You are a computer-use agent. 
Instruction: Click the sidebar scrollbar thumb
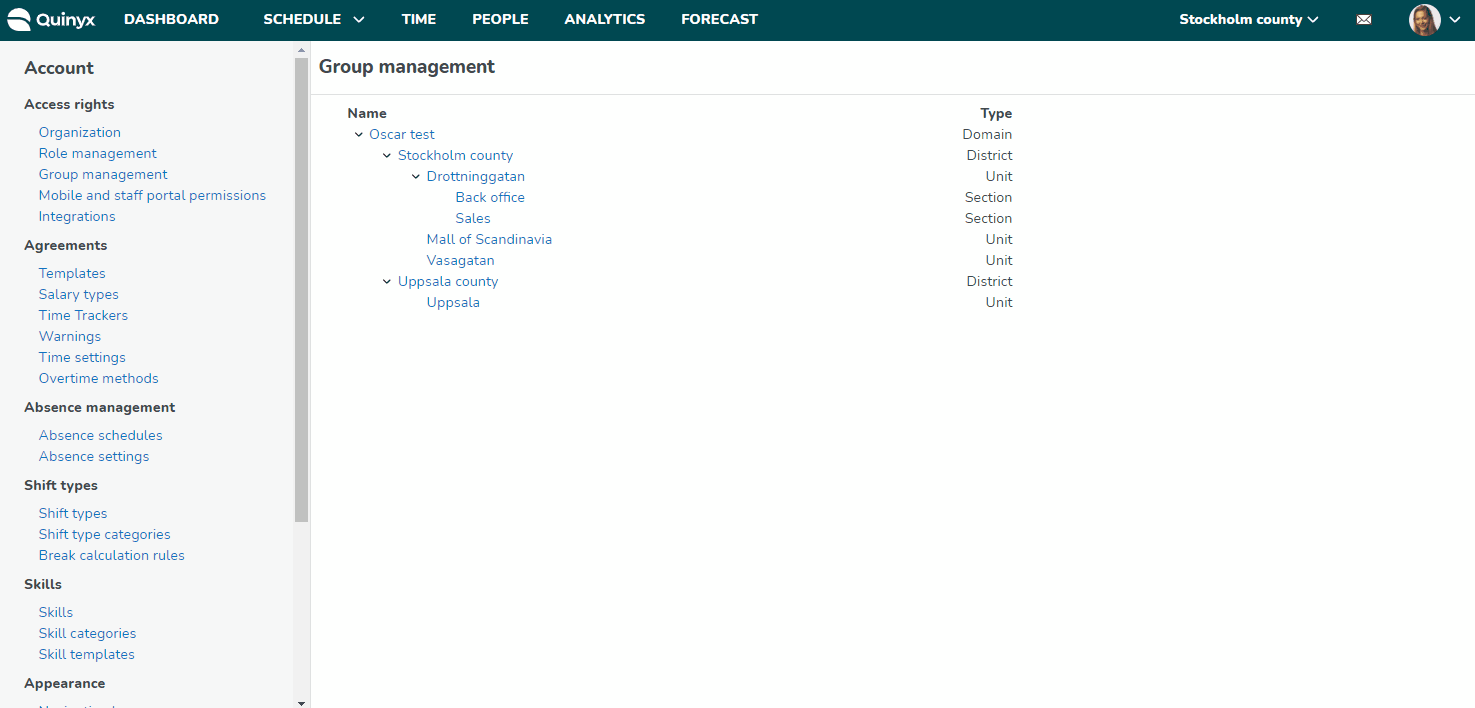click(302, 290)
